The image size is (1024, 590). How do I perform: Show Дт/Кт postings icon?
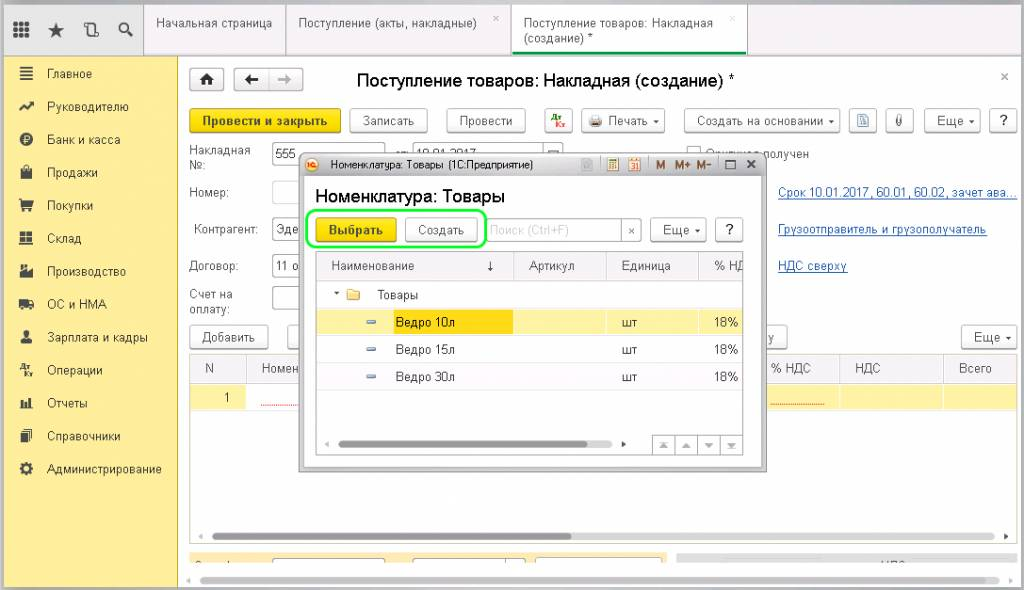point(558,121)
